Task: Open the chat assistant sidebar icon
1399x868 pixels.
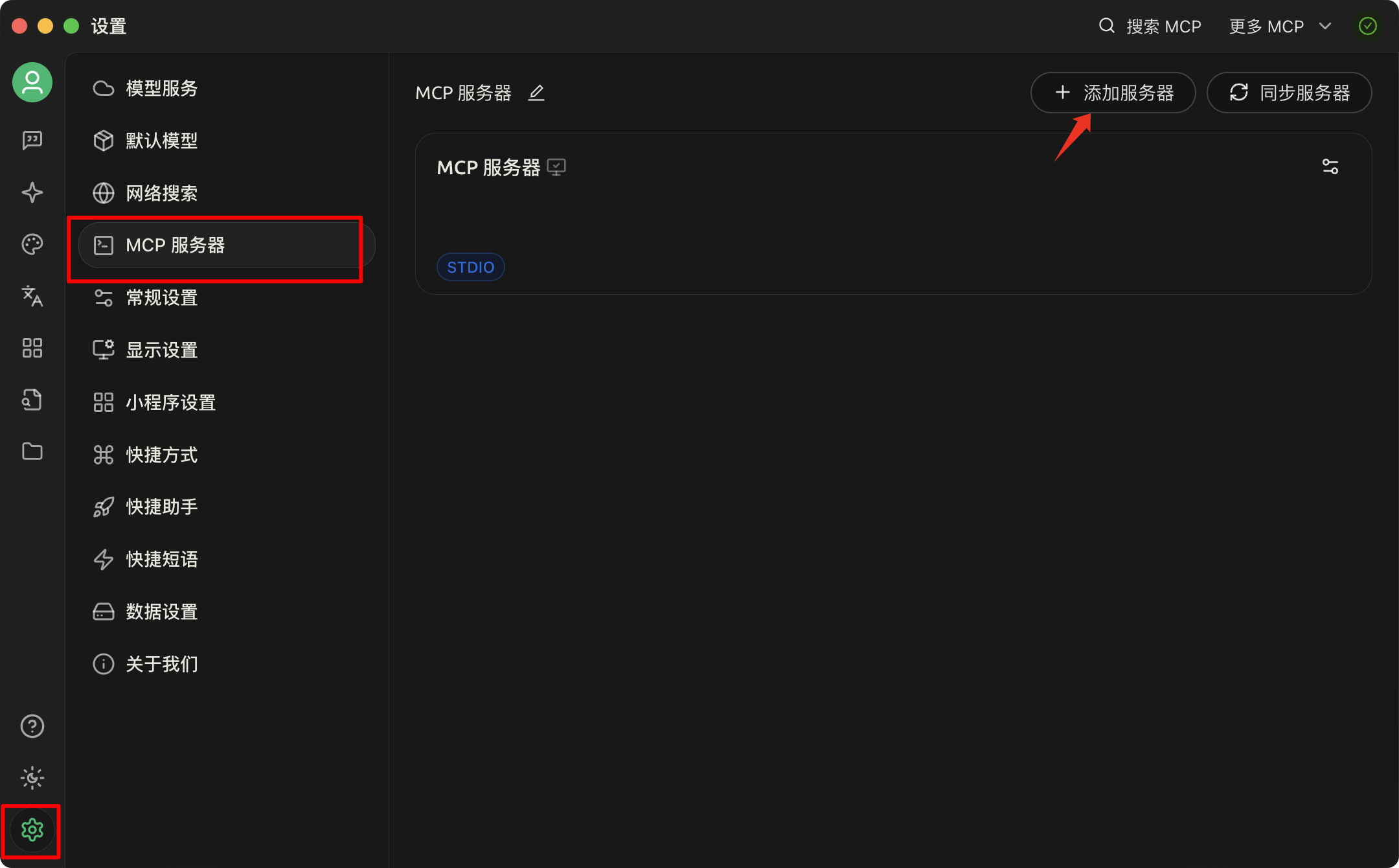Action: coord(32,140)
